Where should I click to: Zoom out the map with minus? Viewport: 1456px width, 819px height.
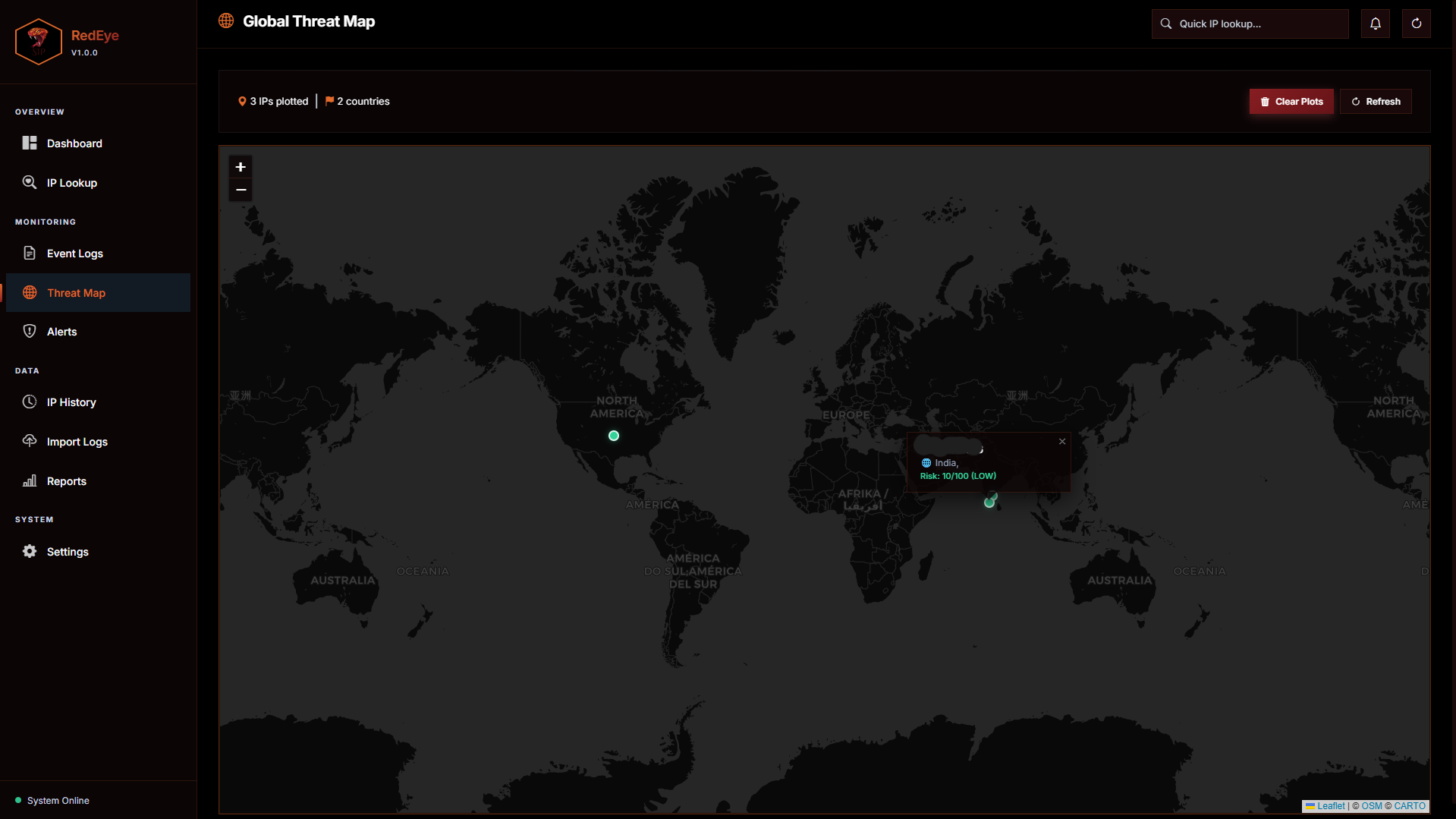point(241,190)
